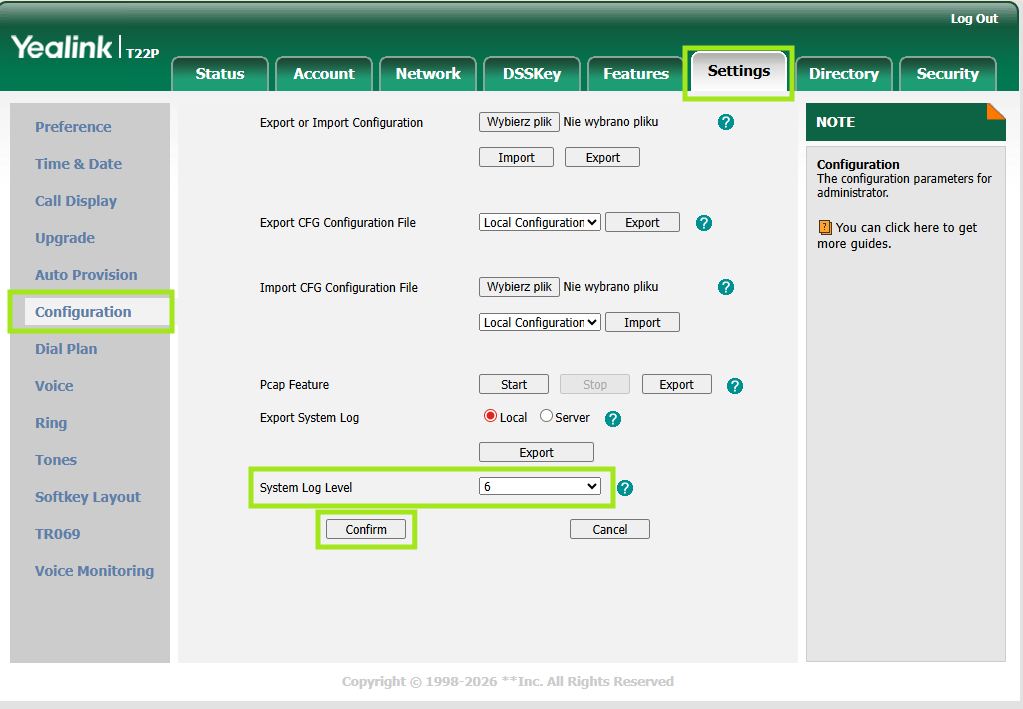Click Export button under Export System Log
The width and height of the screenshot is (1023, 709).
point(536,452)
